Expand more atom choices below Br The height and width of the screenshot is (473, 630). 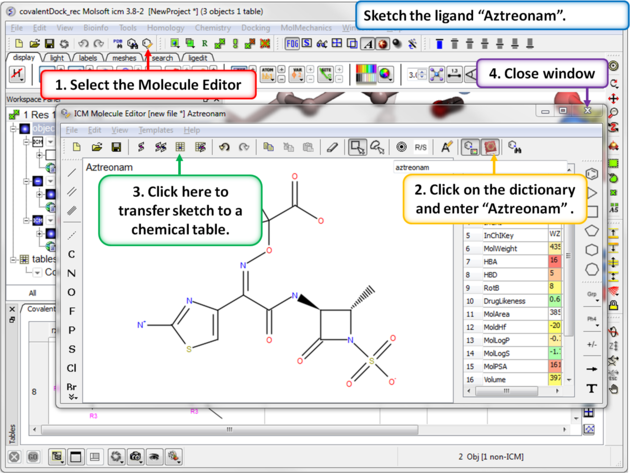[72, 397]
